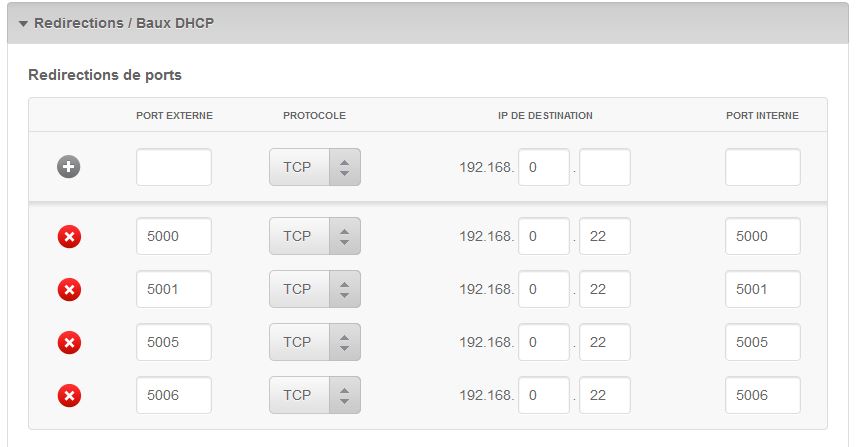Click the external port 5005 field
The image size is (857, 447).
[x=174, y=342]
